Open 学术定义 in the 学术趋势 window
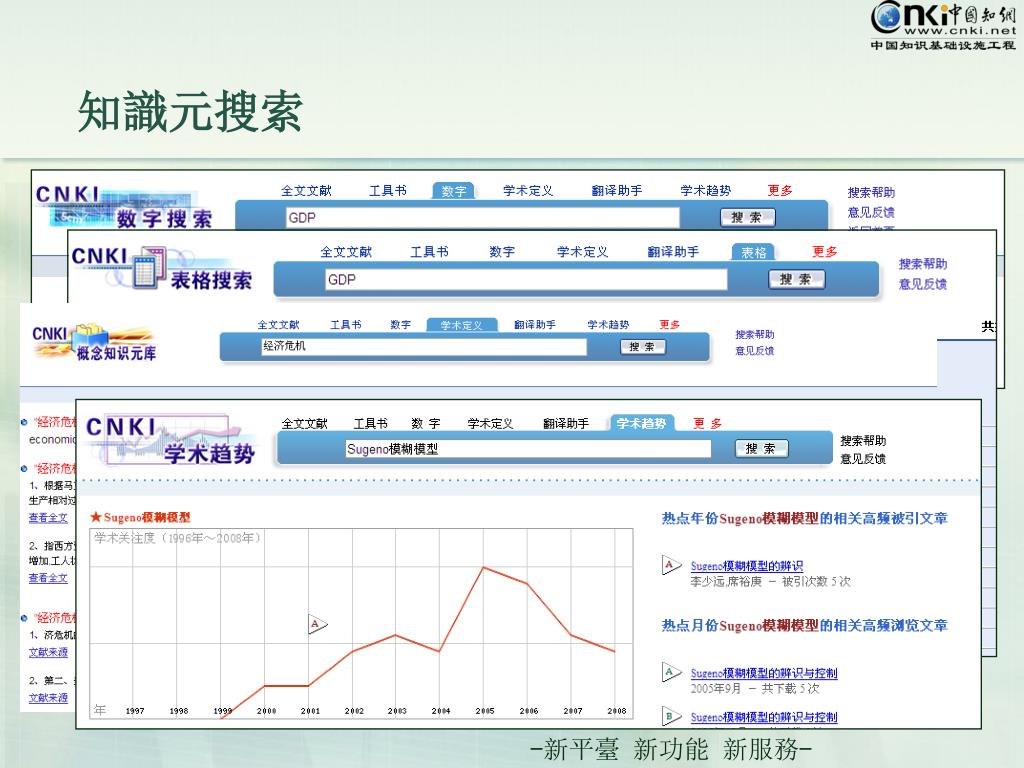The image size is (1024, 768). (x=490, y=424)
